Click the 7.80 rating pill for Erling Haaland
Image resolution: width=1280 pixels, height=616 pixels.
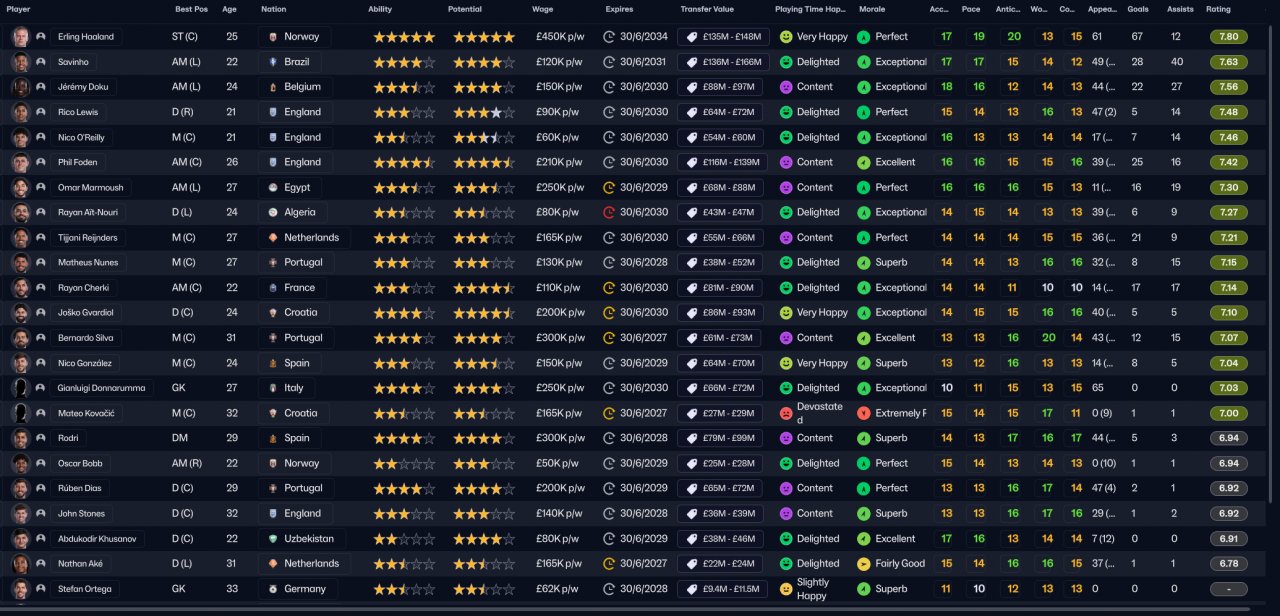[1228, 37]
